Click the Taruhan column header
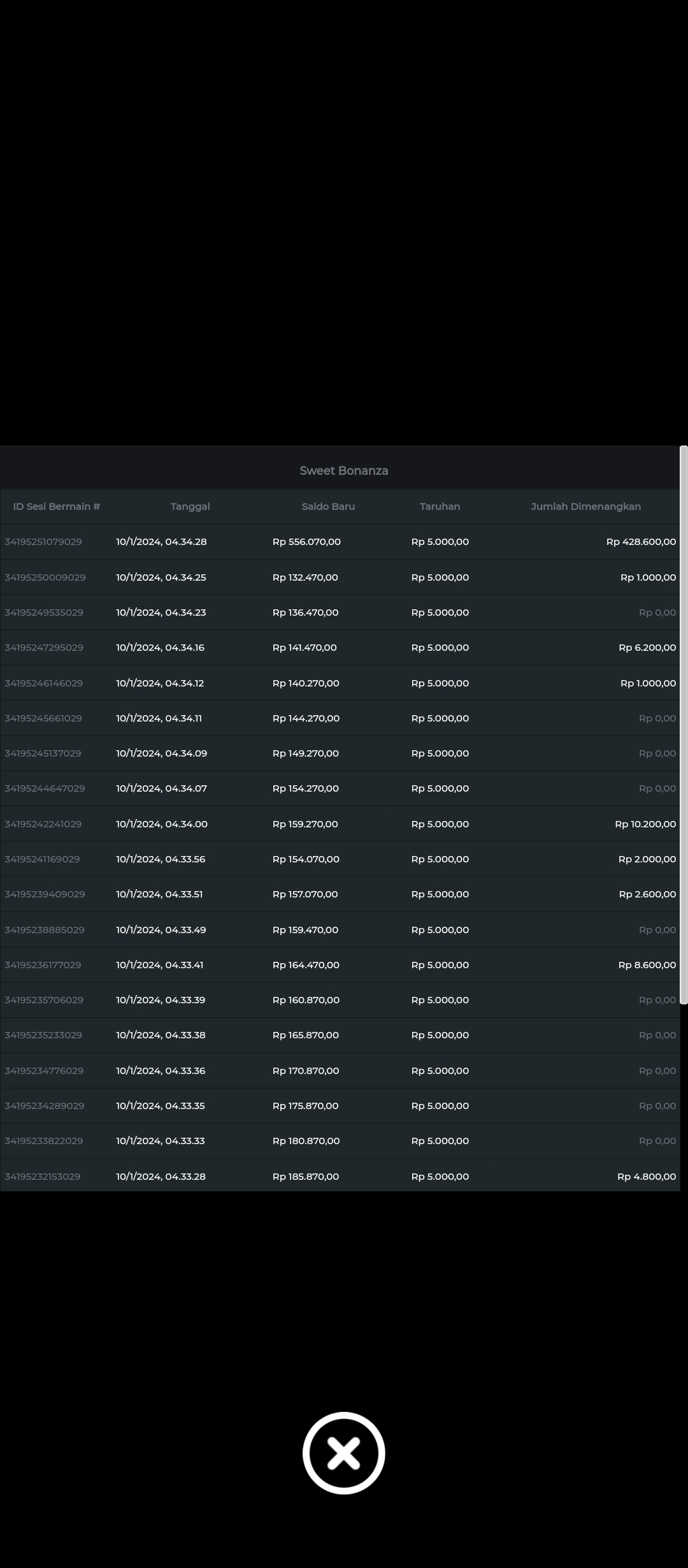Screen dimensions: 688x1568 (x=440, y=507)
